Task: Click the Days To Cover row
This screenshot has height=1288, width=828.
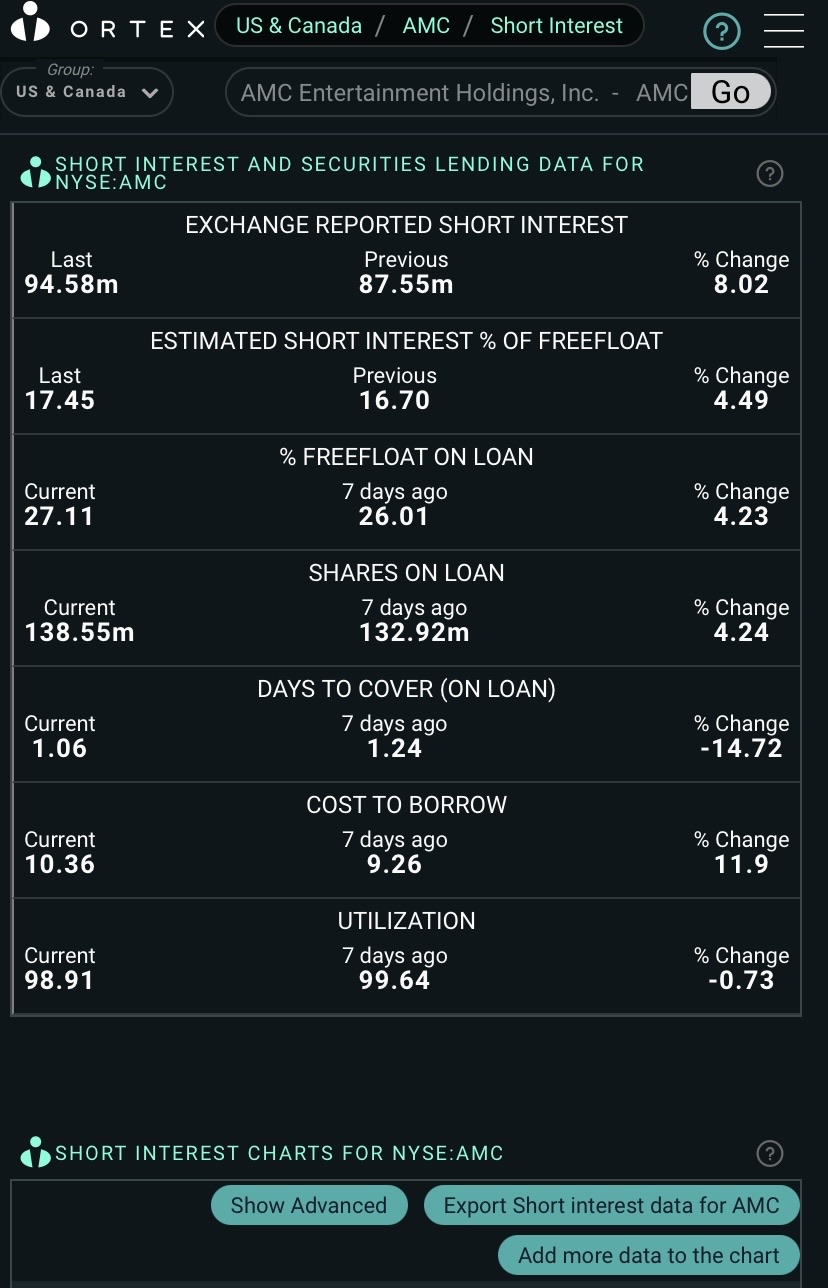Action: pyautogui.click(x=406, y=724)
